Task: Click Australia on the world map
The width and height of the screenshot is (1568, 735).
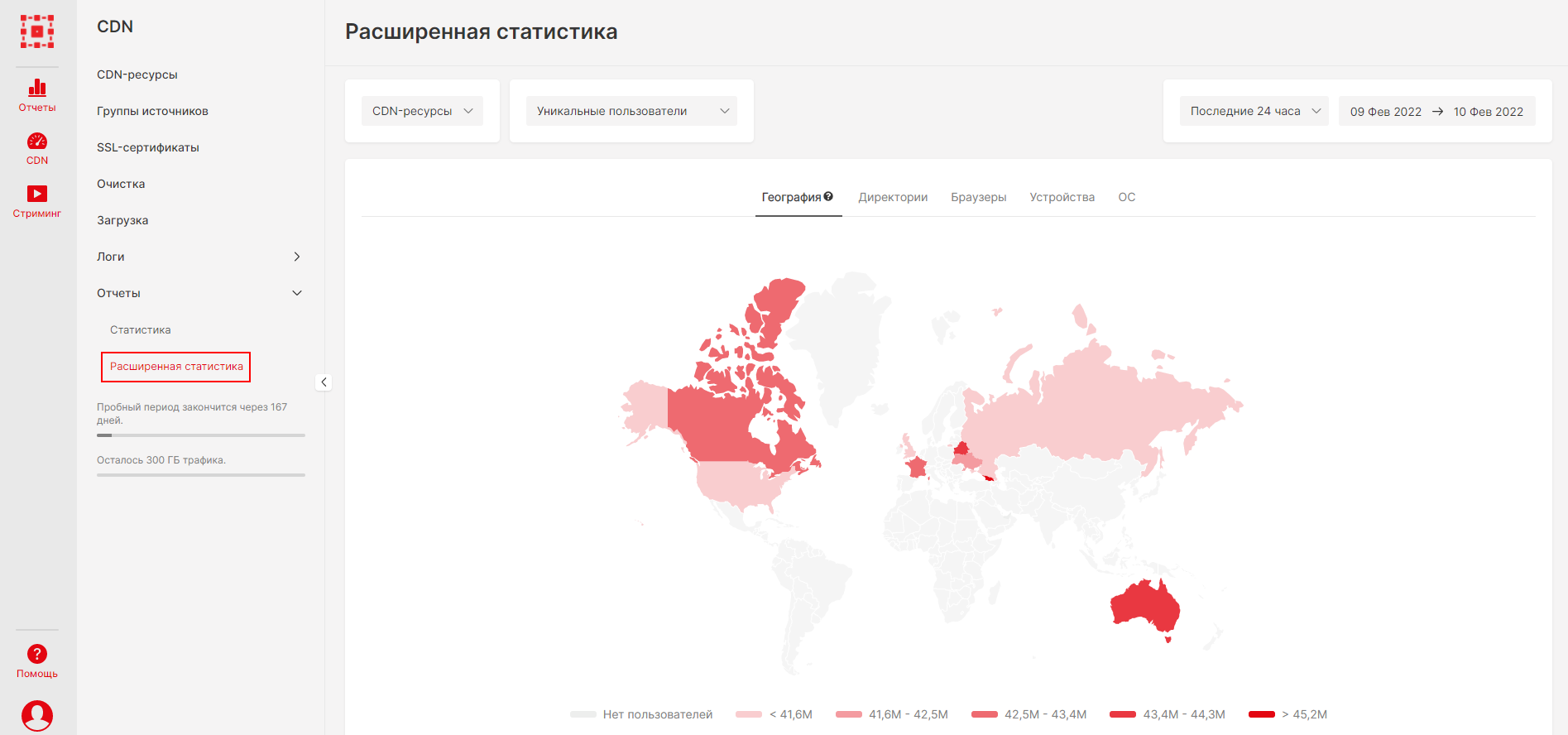Action: (x=1146, y=607)
